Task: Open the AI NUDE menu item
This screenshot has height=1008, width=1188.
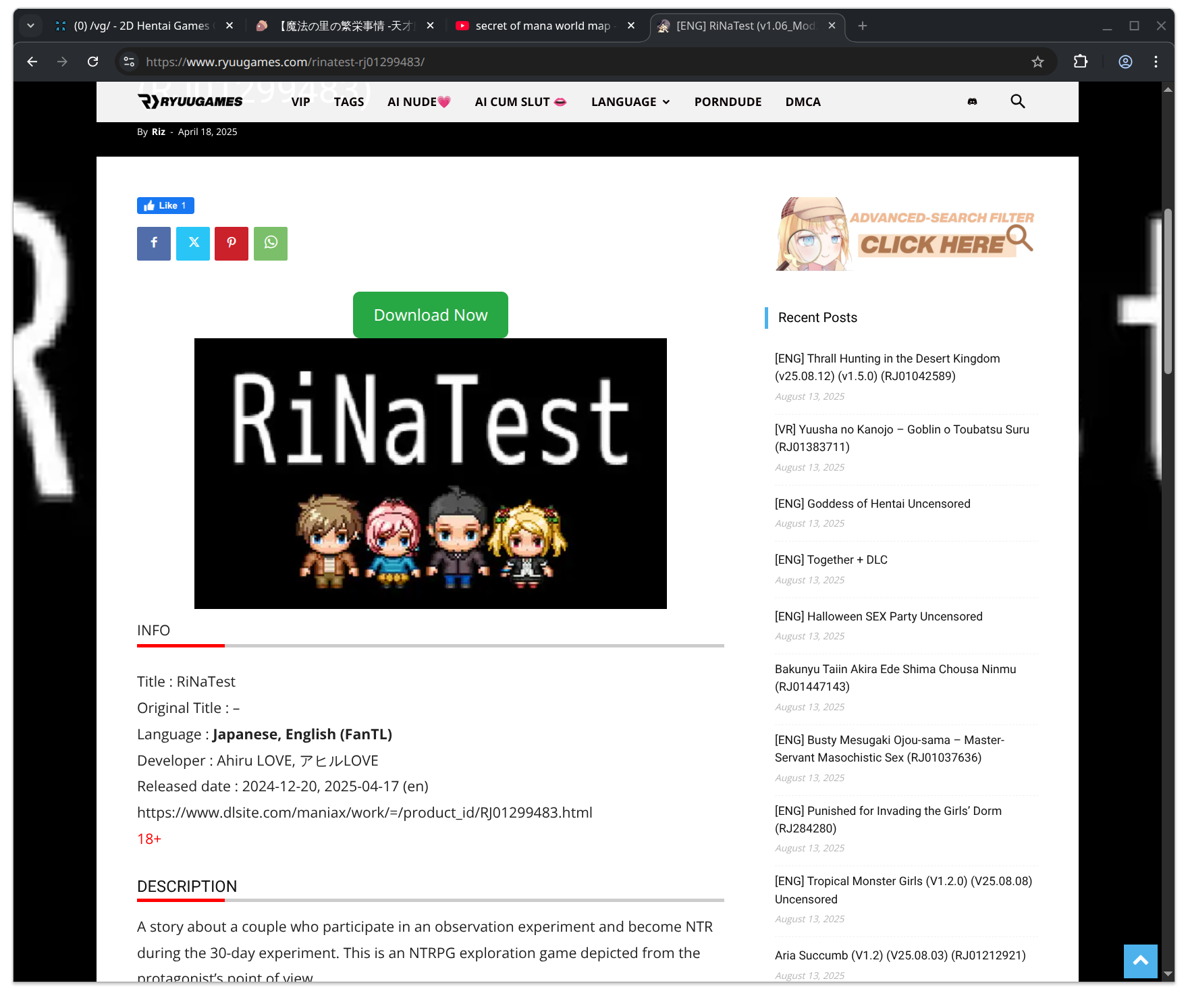Action: (419, 102)
